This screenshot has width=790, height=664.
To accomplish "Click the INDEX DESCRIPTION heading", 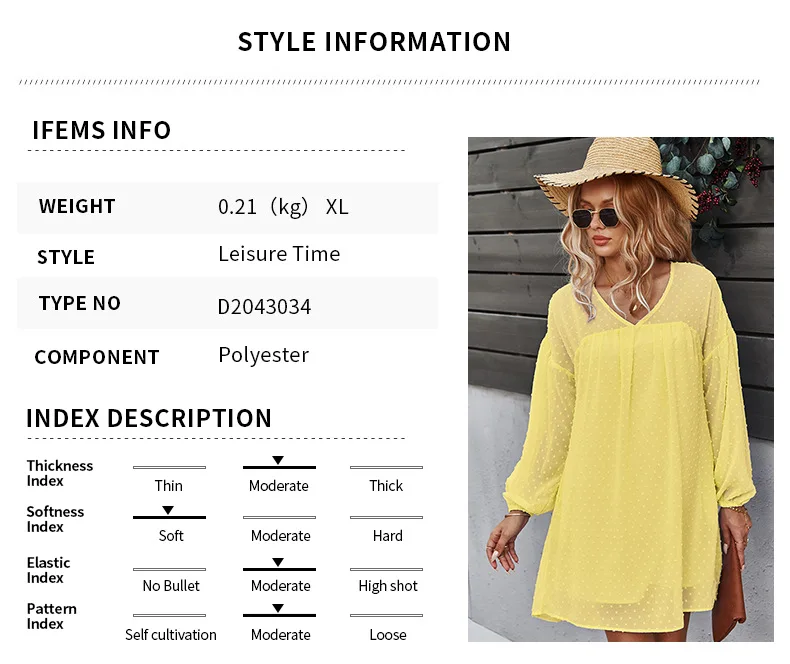I will point(149,418).
